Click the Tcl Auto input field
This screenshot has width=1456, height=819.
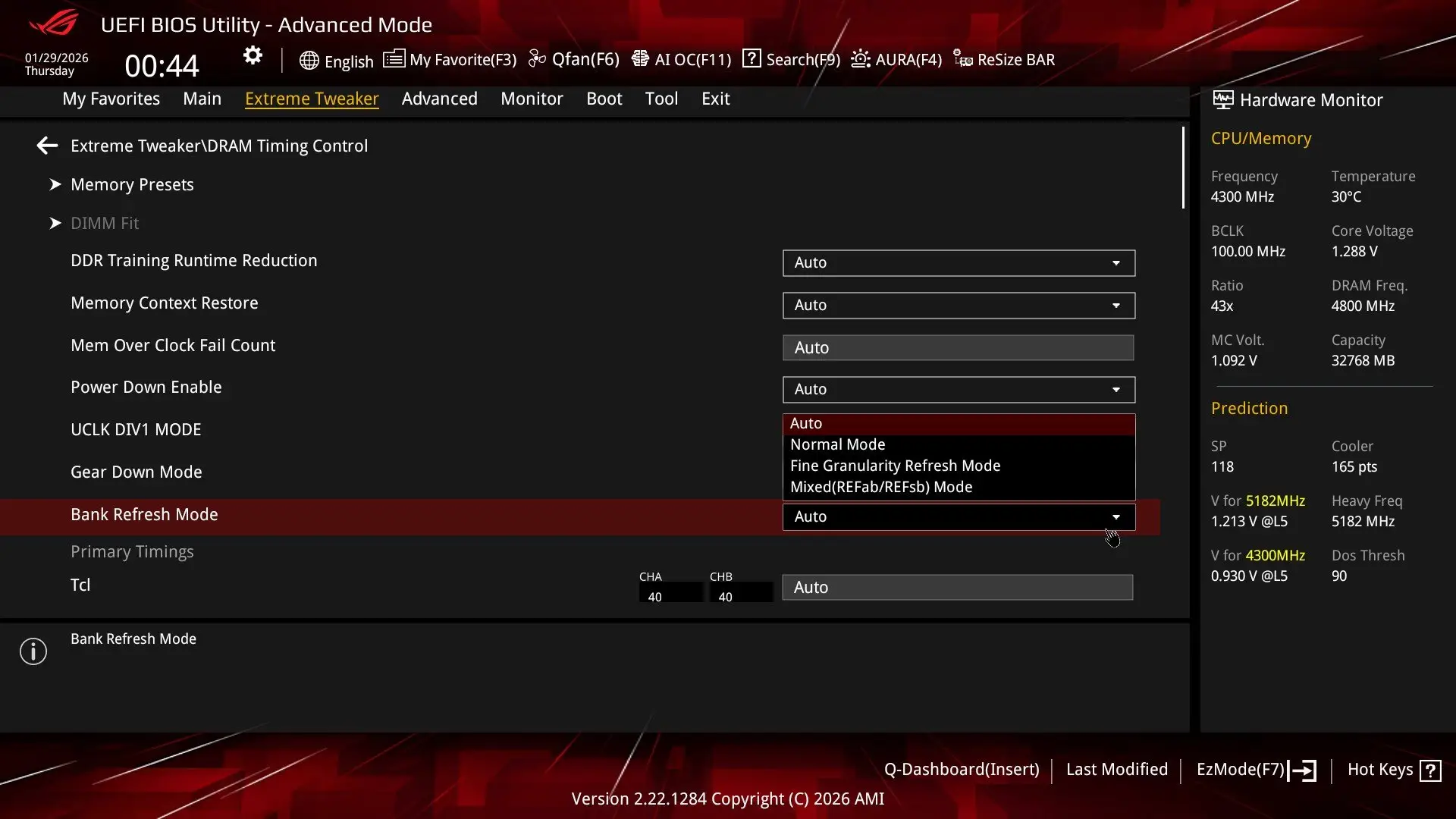point(958,587)
